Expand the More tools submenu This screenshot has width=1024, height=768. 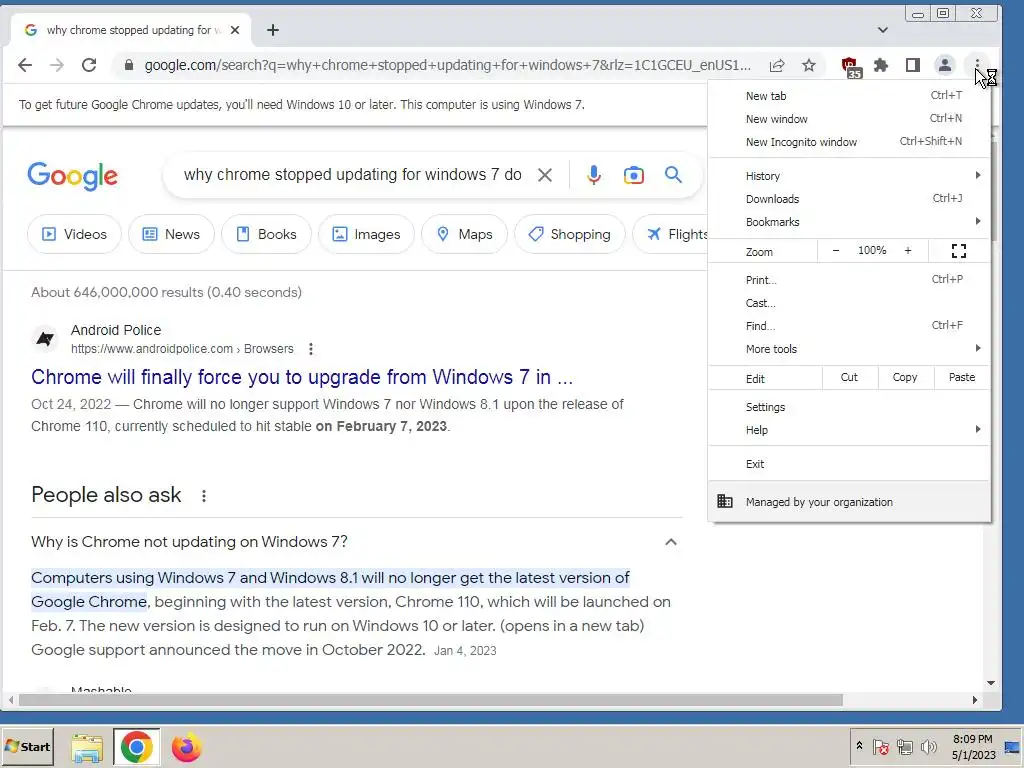click(x=850, y=349)
